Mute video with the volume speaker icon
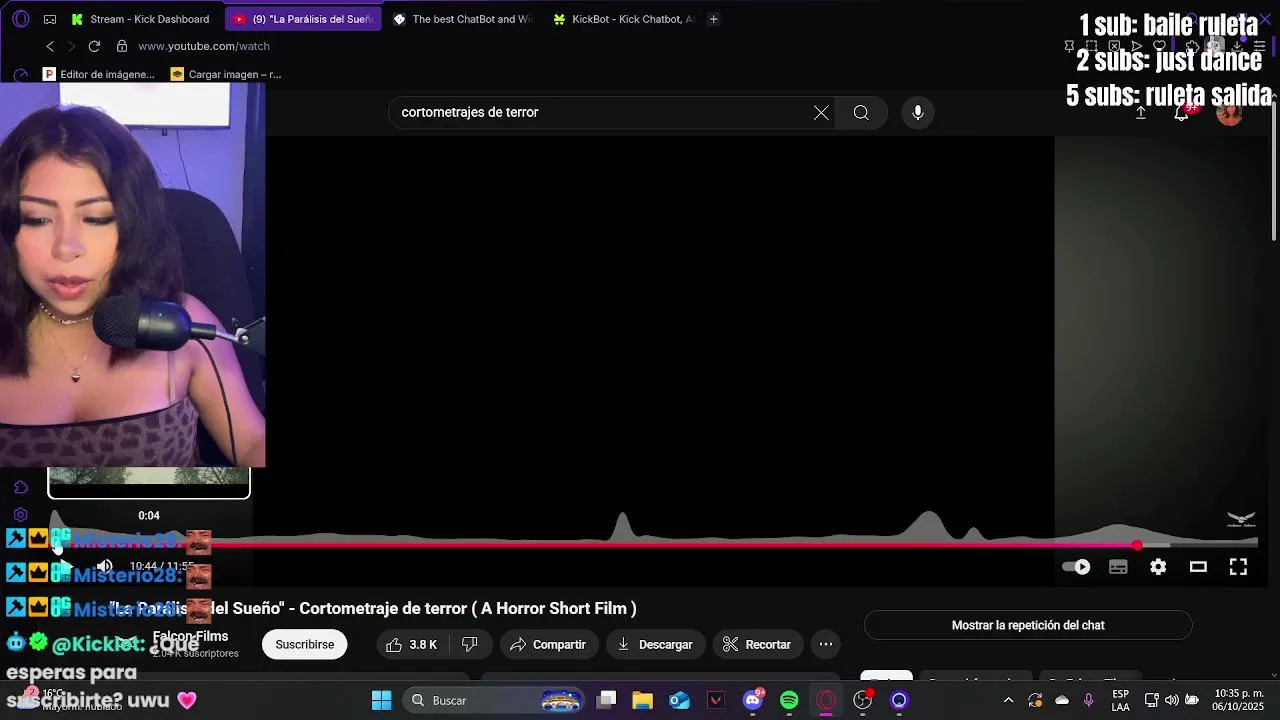The height and width of the screenshot is (720, 1280). click(x=104, y=566)
